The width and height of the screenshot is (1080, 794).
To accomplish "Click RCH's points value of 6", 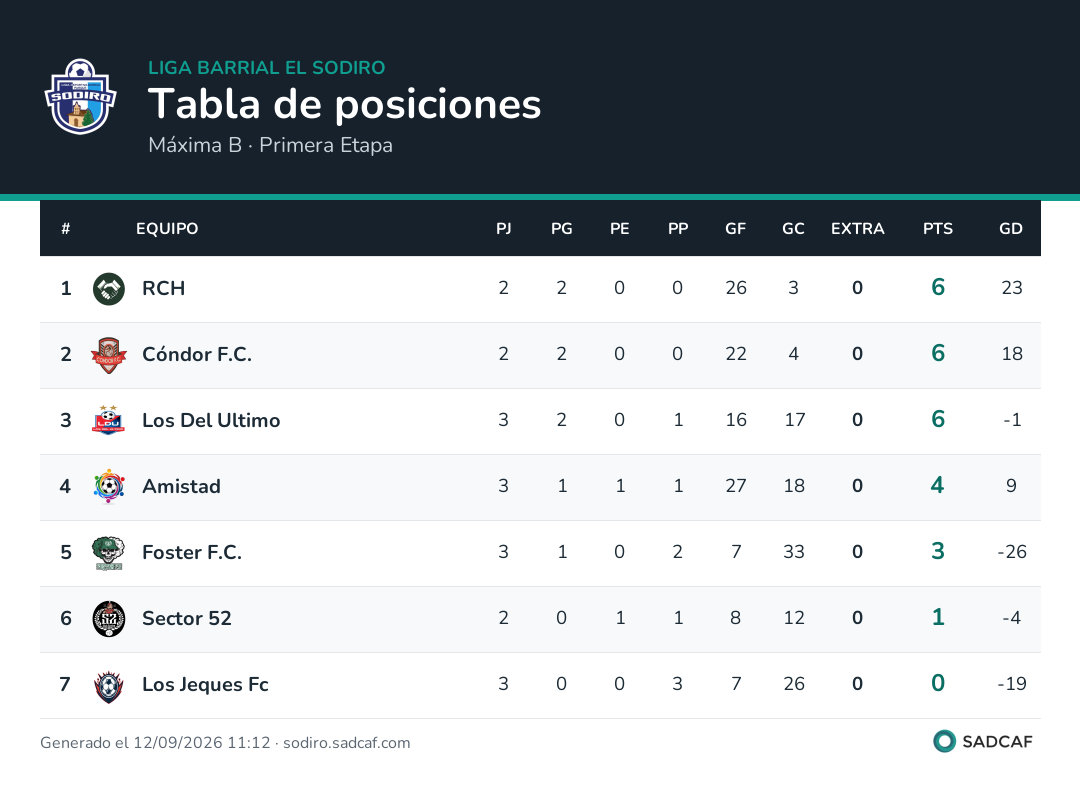I will click(x=937, y=287).
